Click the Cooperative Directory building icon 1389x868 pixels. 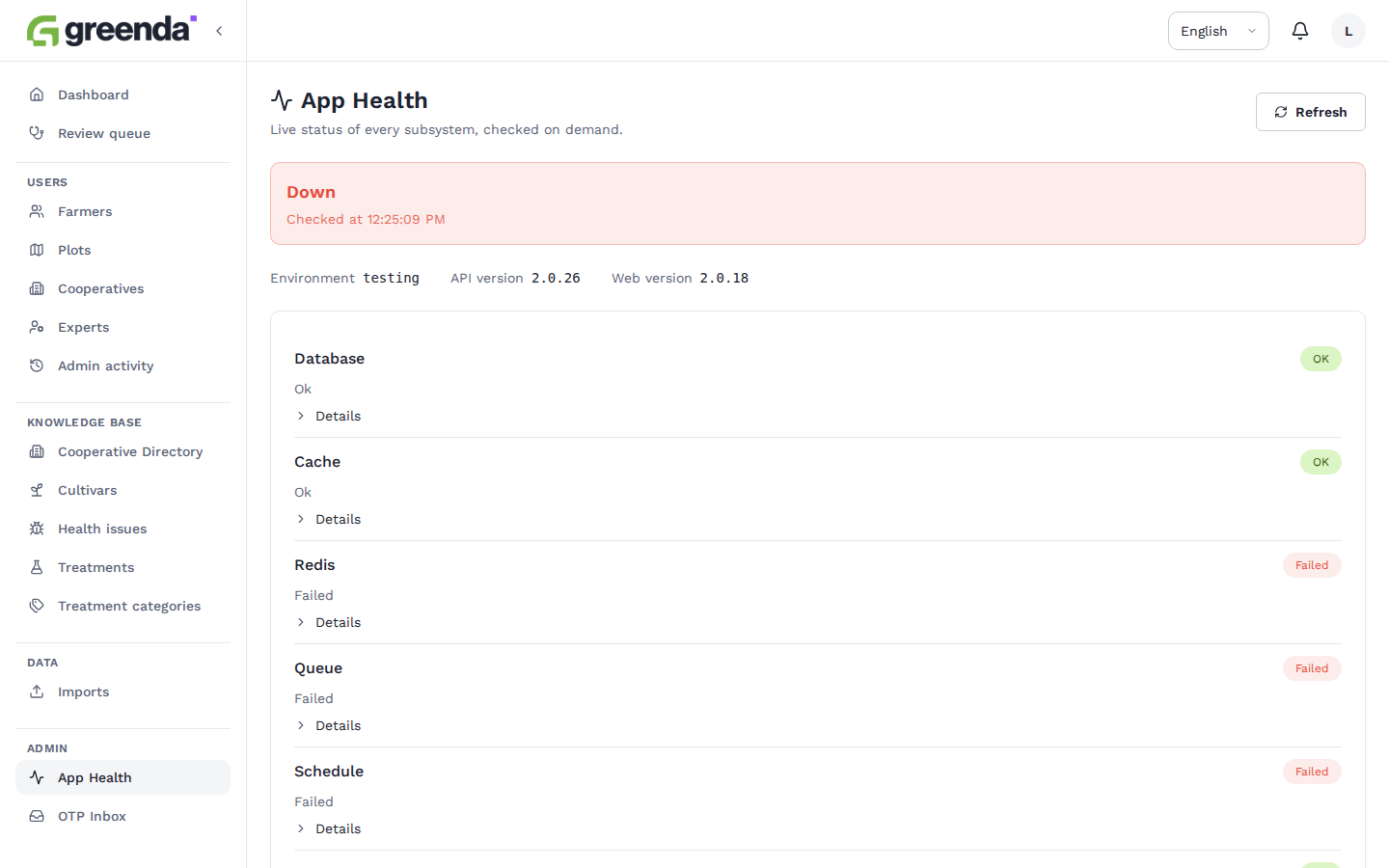tap(37, 451)
